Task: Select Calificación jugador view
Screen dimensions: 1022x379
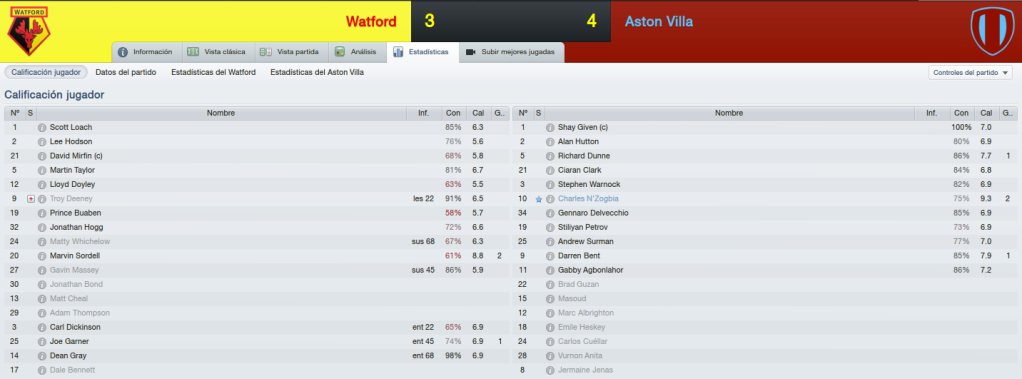Action: coord(46,72)
